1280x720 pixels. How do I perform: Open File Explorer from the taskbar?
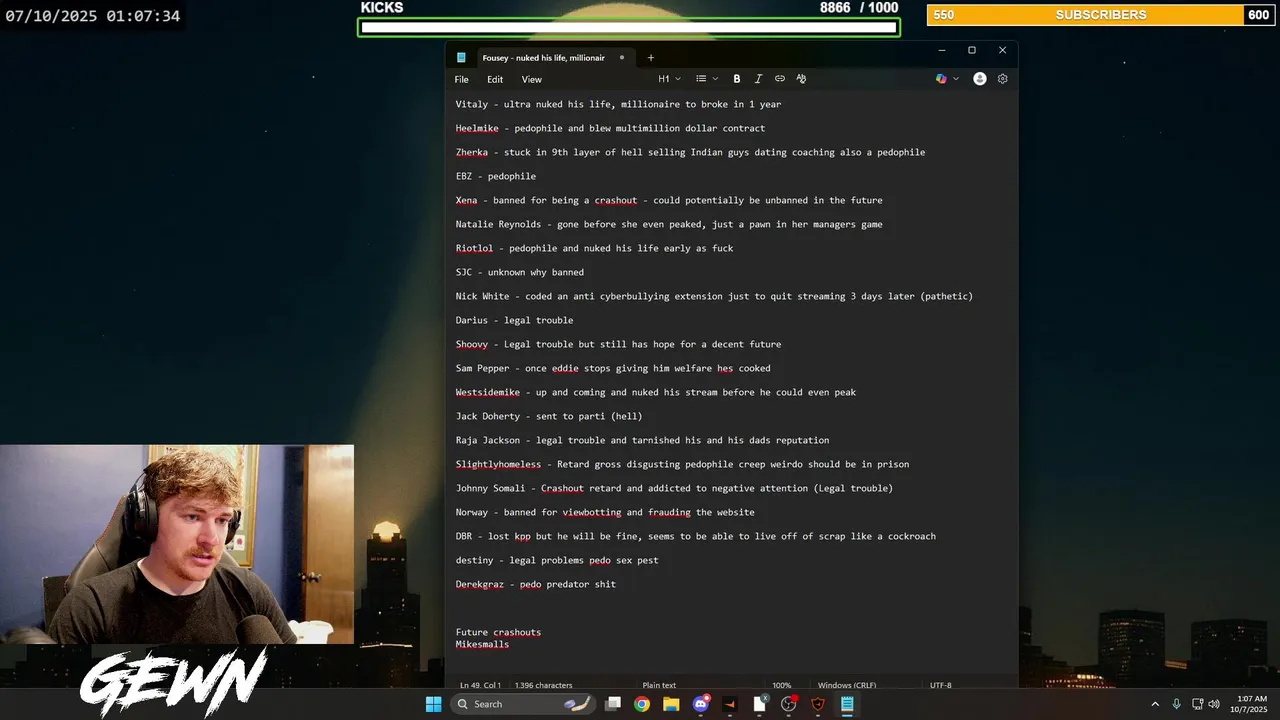tap(671, 704)
